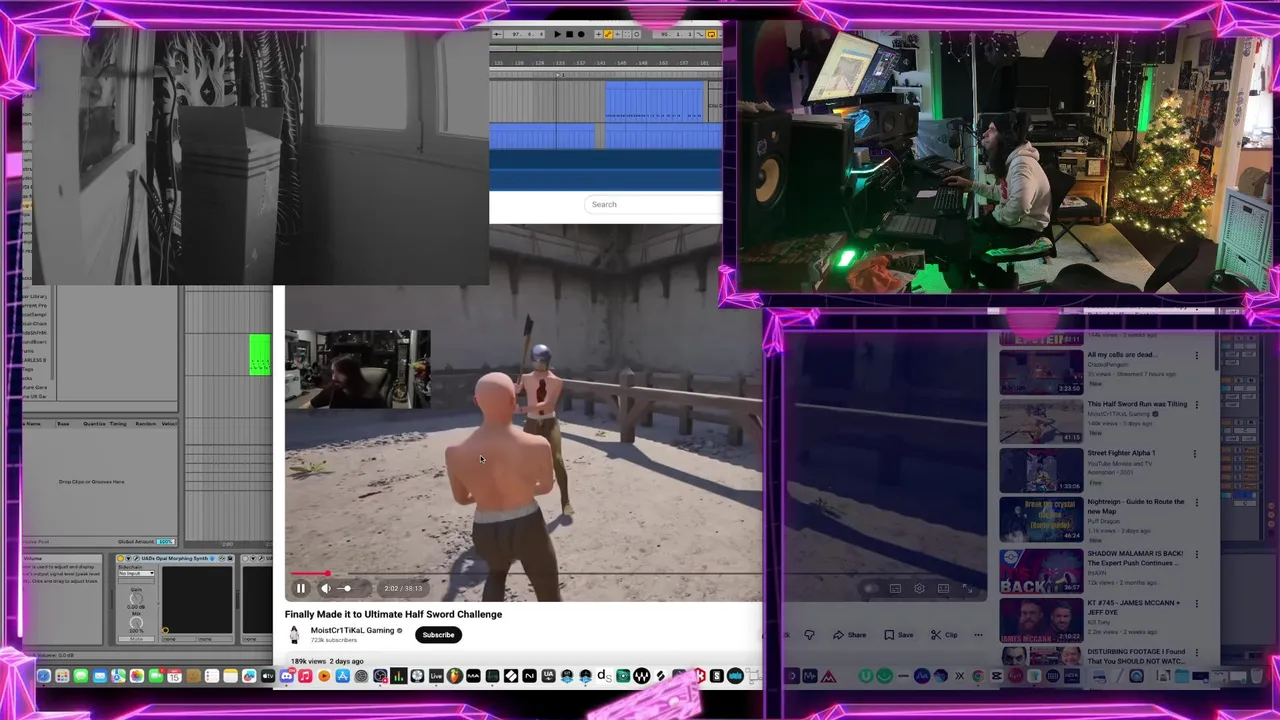This screenshot has width=1280, height=720.
Task: Open Photos from the Dock
Action: coord(137,677)
